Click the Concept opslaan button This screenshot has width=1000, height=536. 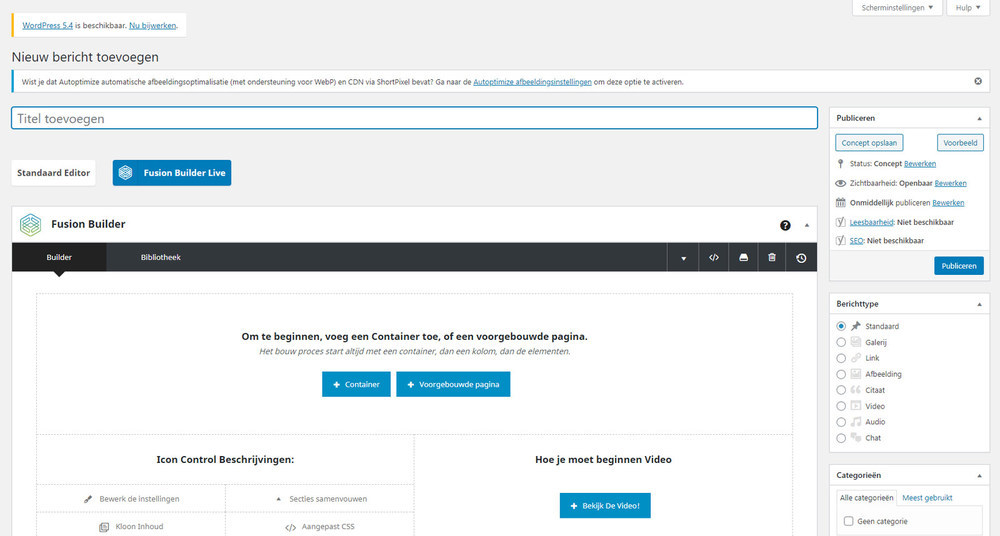pyautogui.click(x=869, y=143)
